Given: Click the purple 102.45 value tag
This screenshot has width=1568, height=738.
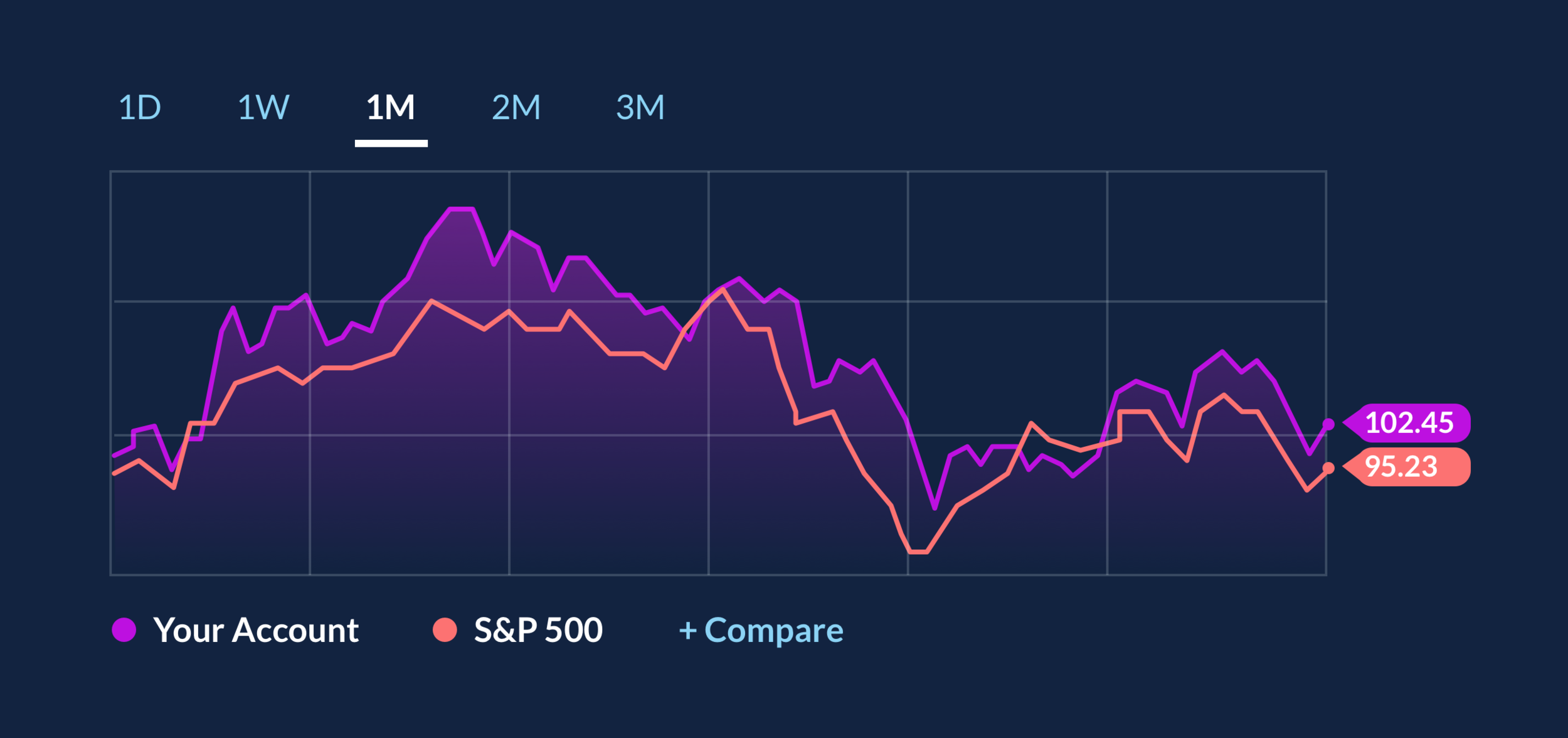Looking at the screenshot, I should pyautogui.click(x=1409, y=423).
